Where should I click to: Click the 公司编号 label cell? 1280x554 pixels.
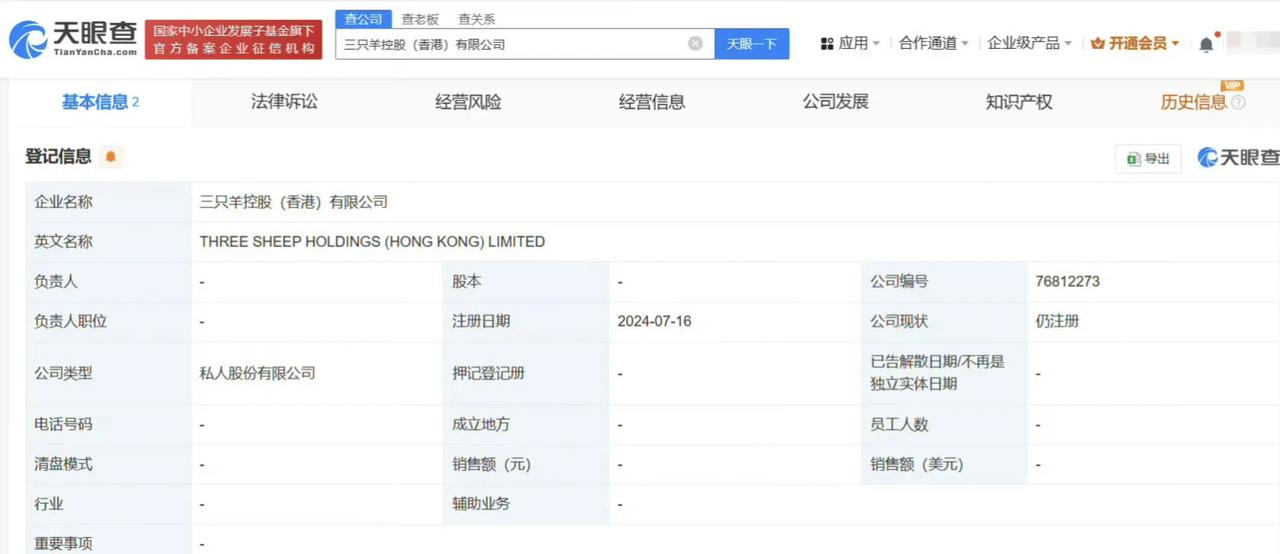point(944,282)
